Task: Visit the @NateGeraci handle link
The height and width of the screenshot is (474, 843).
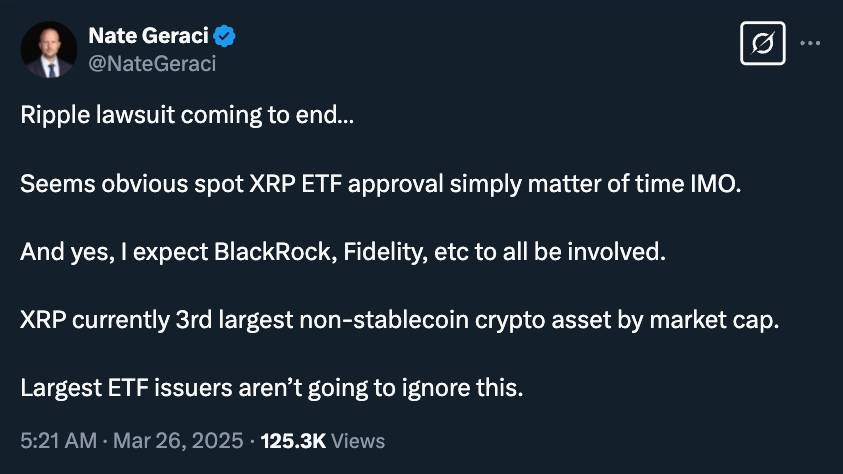Action: 152,63
